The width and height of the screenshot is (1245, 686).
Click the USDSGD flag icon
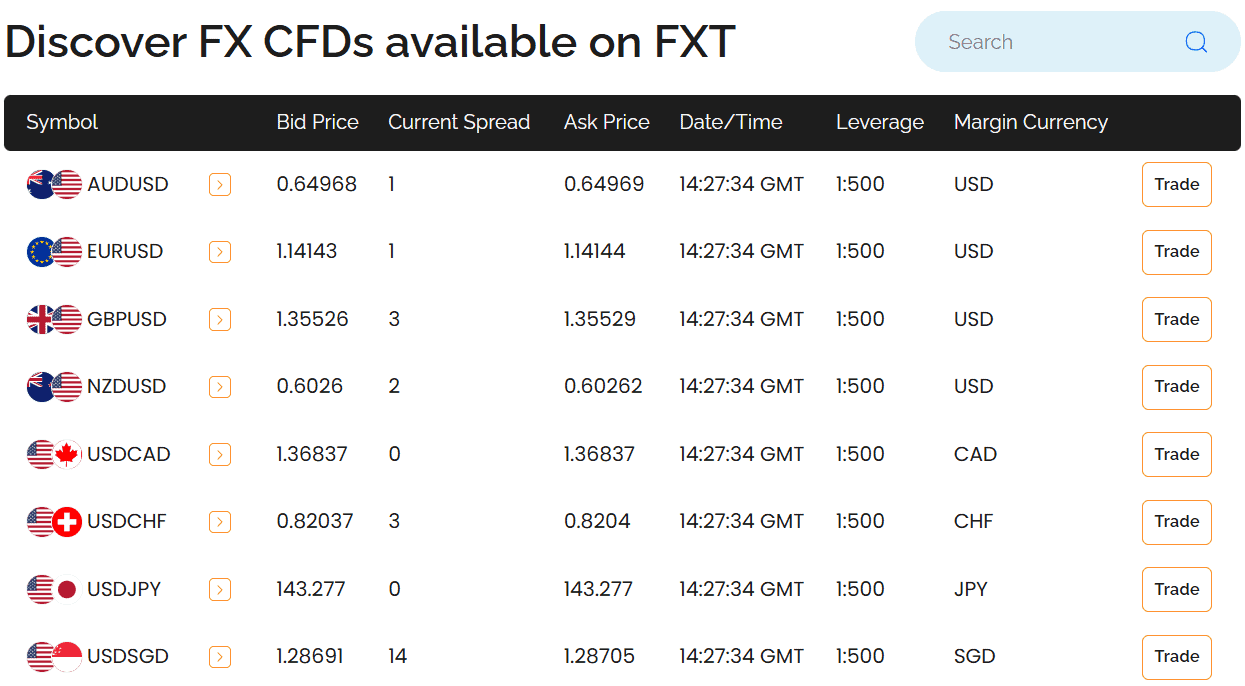(53, 657)
